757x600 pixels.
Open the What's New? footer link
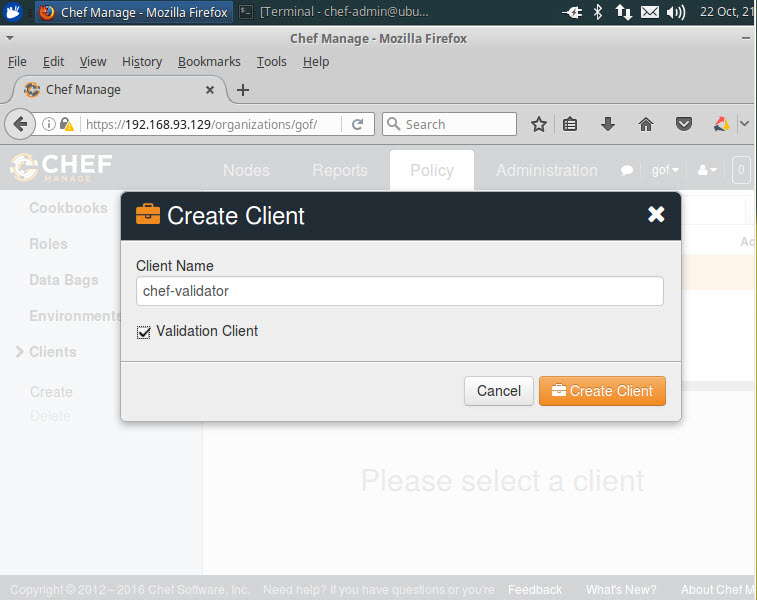621,590
